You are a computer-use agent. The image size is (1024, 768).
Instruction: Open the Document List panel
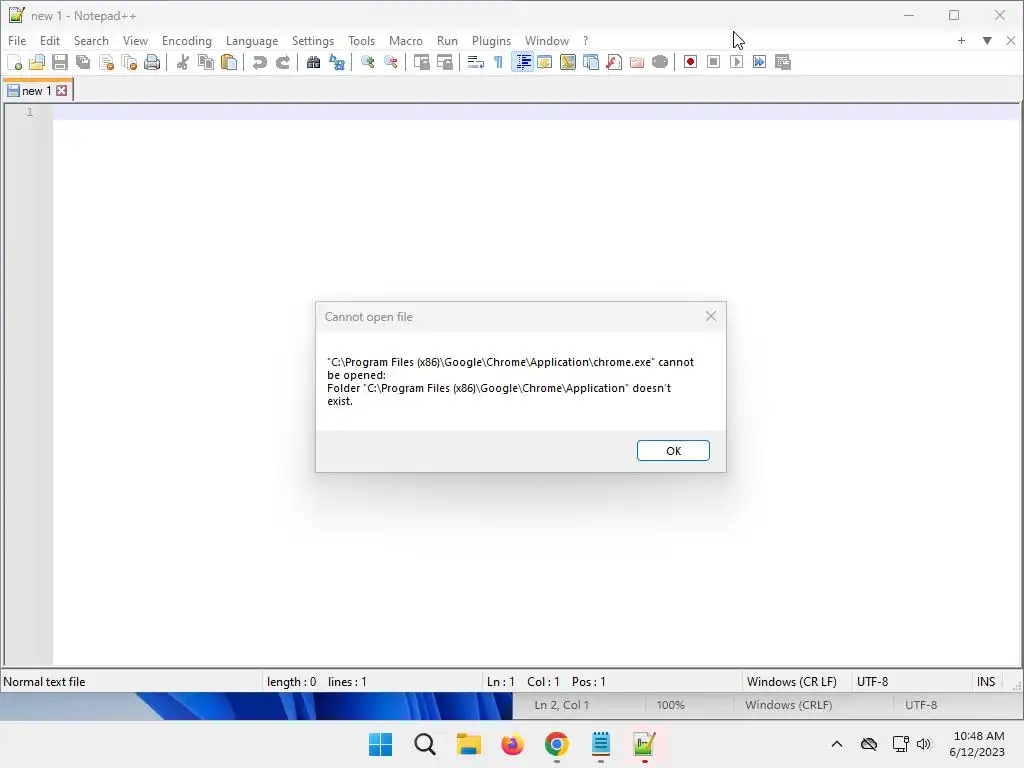click(591, 62)
